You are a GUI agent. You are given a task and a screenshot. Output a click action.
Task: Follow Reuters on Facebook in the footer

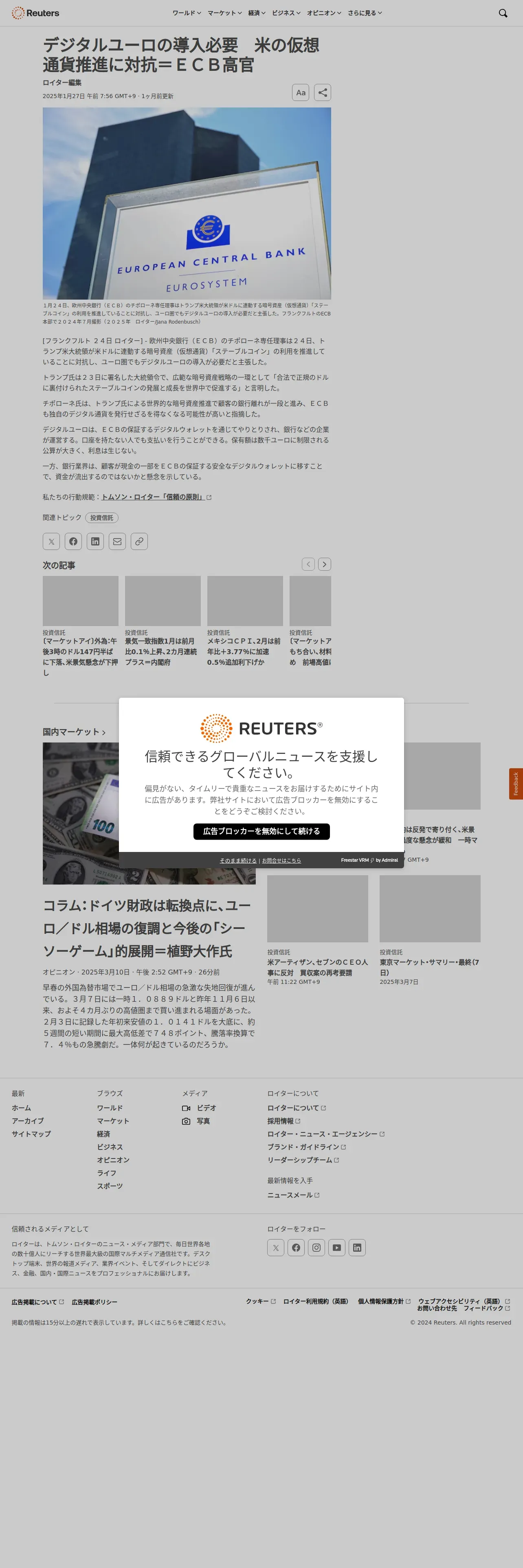click(296, 1247)
